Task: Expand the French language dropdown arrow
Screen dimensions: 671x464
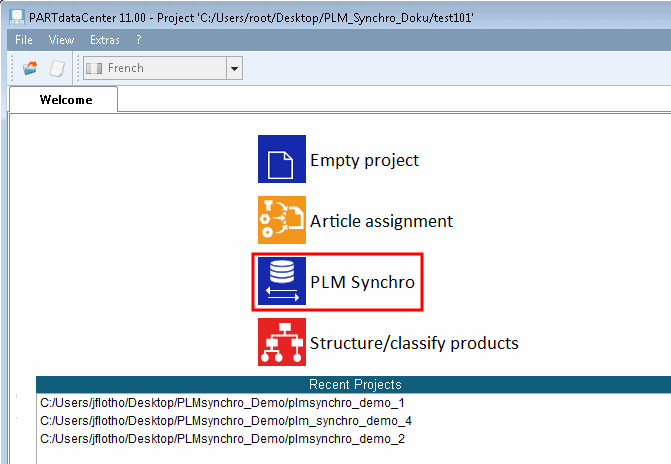Action: (235, 68)
